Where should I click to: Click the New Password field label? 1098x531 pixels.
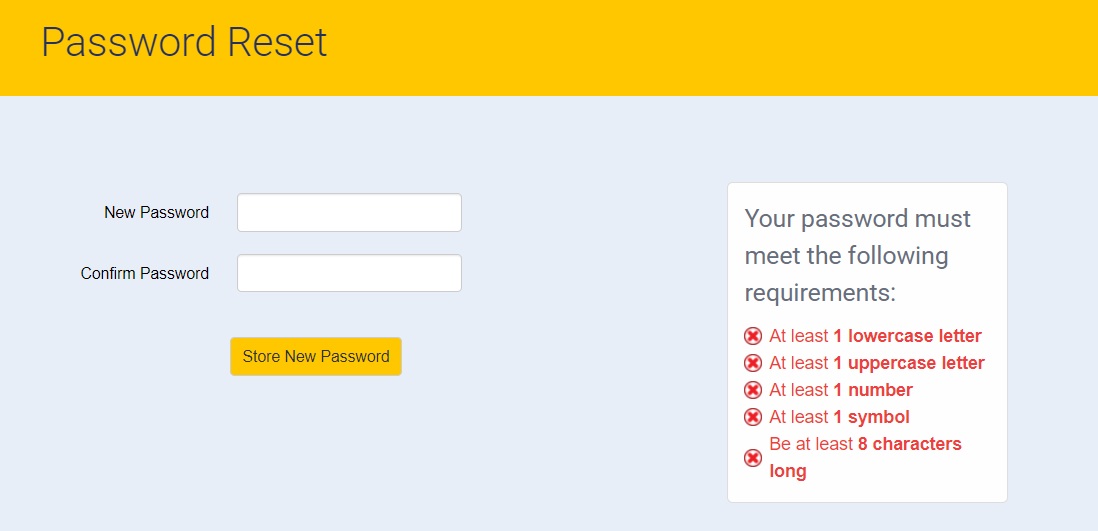156,212
